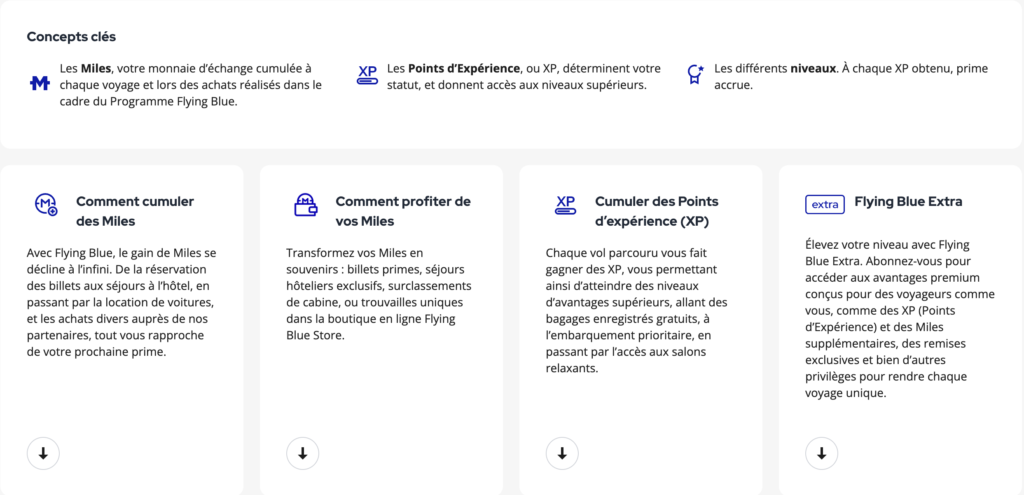Click the 'extra' badge icon
The width and height of the screenshot is (1024, 495).
tap(824, 204)
